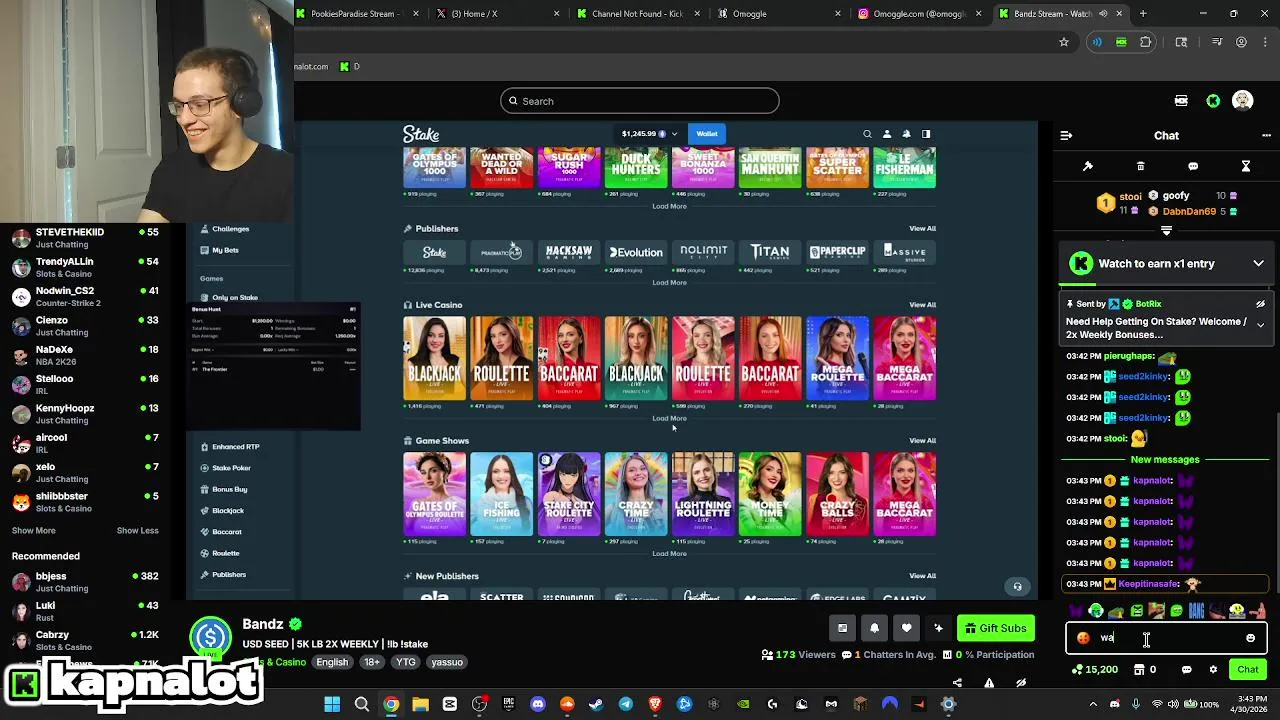This screenshot has width=1280, height=720.
Task: Open TrendyALLin channel in sidebar
Action: (85, 267)
